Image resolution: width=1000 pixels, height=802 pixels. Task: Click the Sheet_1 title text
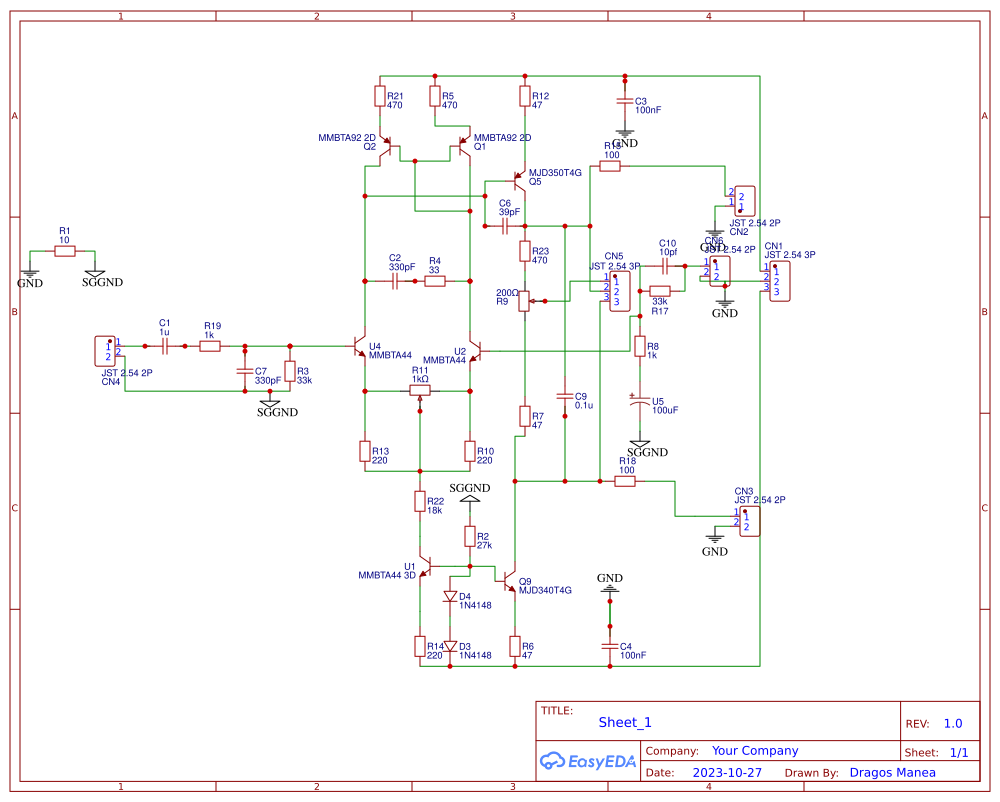[624, 722]
